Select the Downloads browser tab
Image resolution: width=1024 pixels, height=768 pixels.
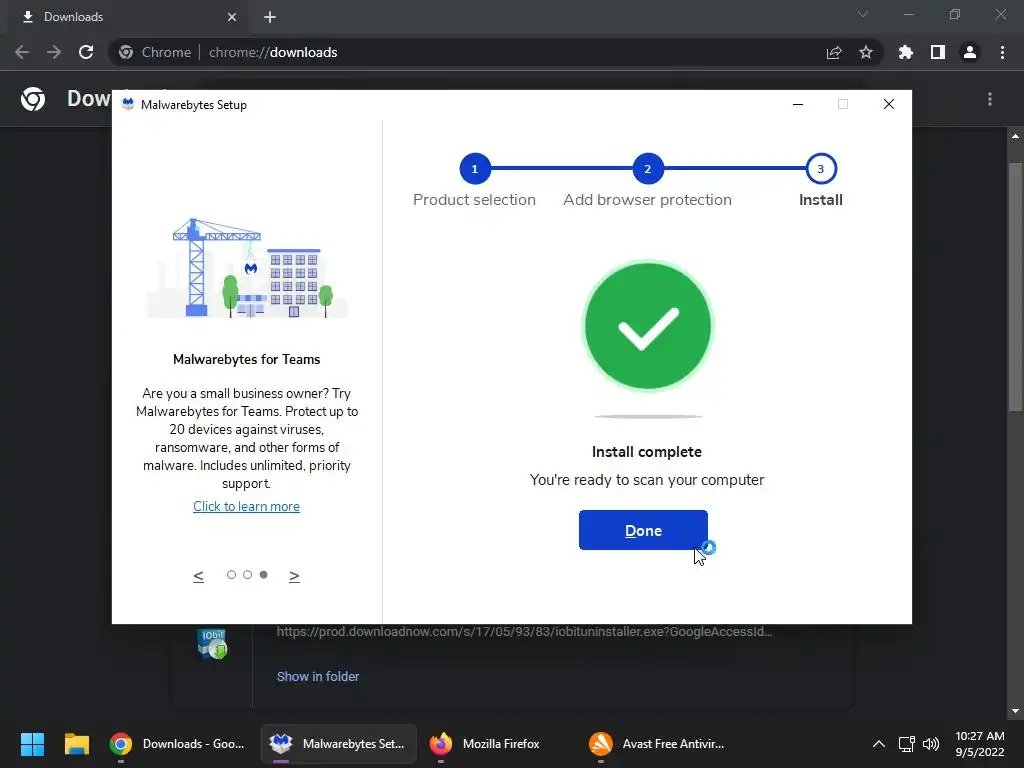(x=125, y=17)
